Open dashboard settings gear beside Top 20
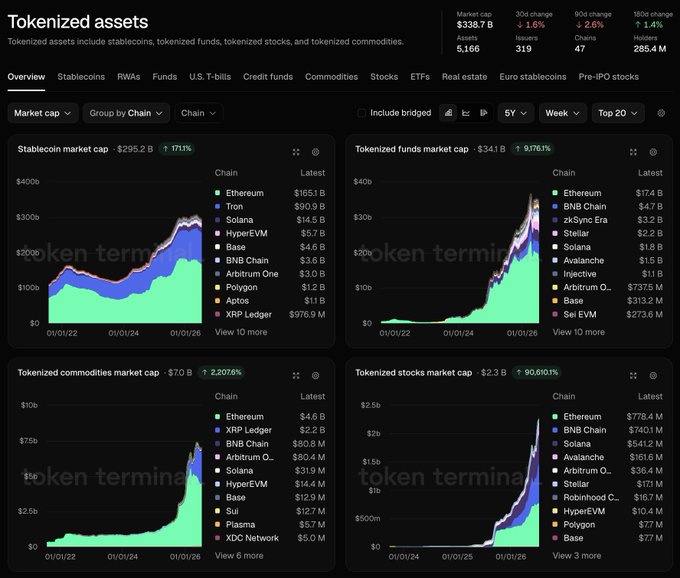680x578 pixels. click(661, 113)
